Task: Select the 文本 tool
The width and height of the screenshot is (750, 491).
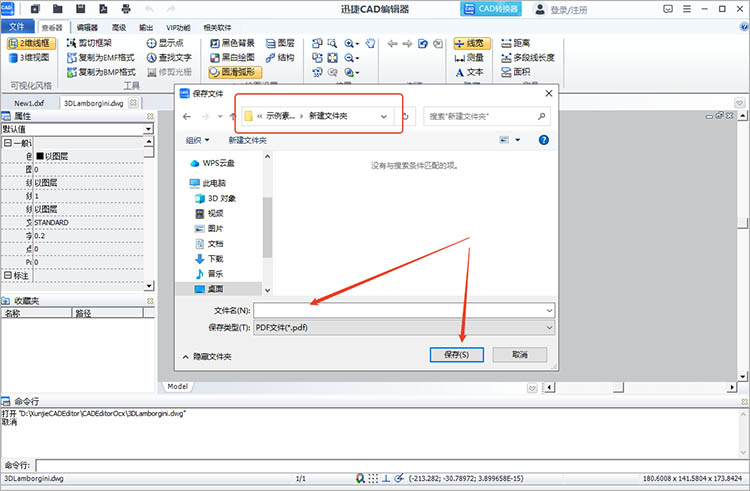Action: [x=469, y=72]
